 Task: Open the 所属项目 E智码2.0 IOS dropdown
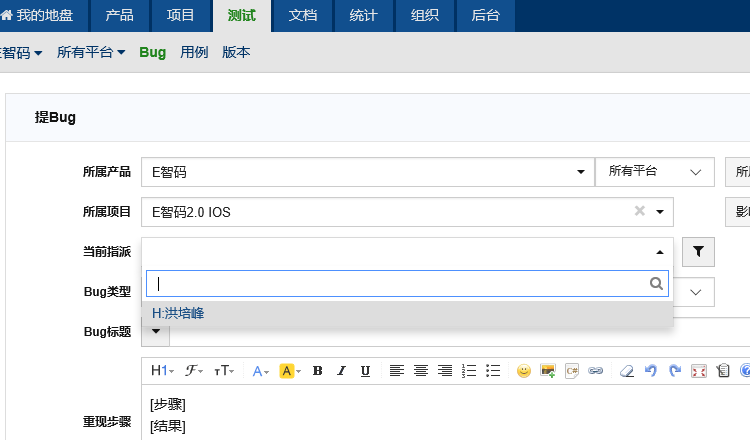point(407,211)
